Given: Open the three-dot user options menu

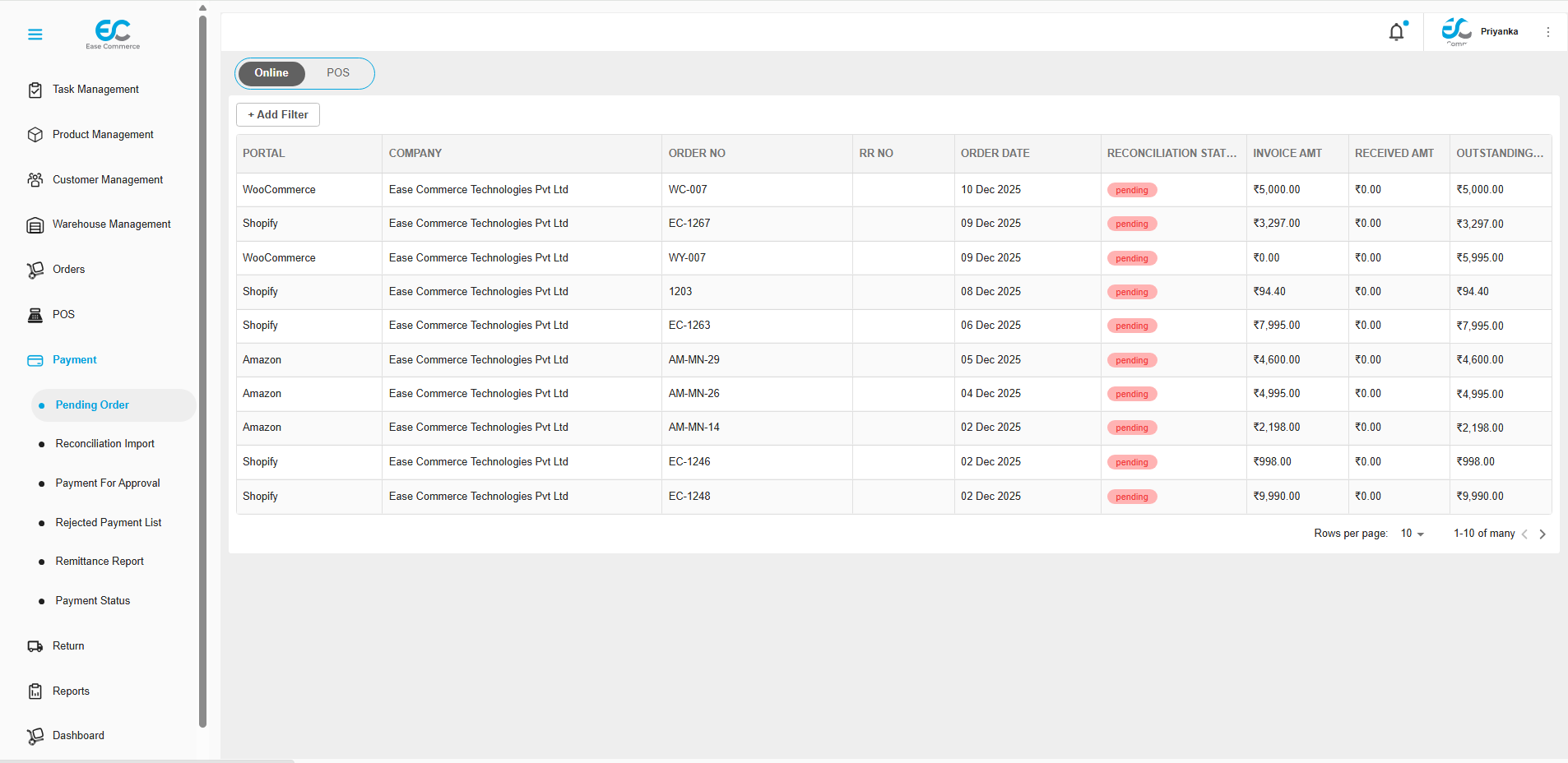Looking at the screenshot, I should pos(1547,32).
